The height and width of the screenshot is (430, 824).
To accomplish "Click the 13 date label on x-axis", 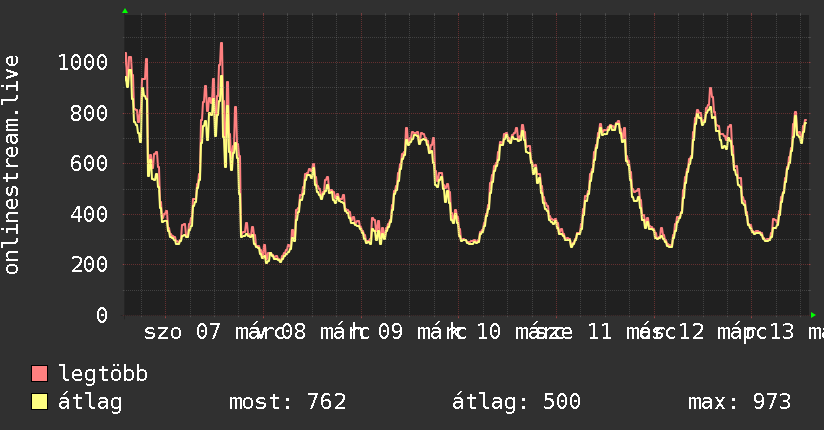I will pos(781,332).
